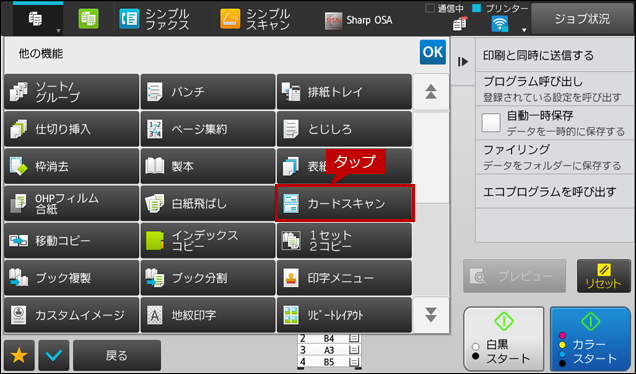The image size is (636, 374).
Task: Enable the 自動一時保存 checkbox
Action: (x=491, y=123)
